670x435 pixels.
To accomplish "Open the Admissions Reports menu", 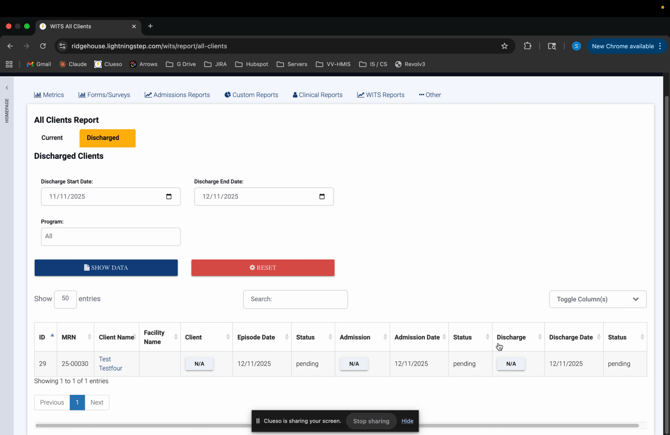I will tap(177, 95).
